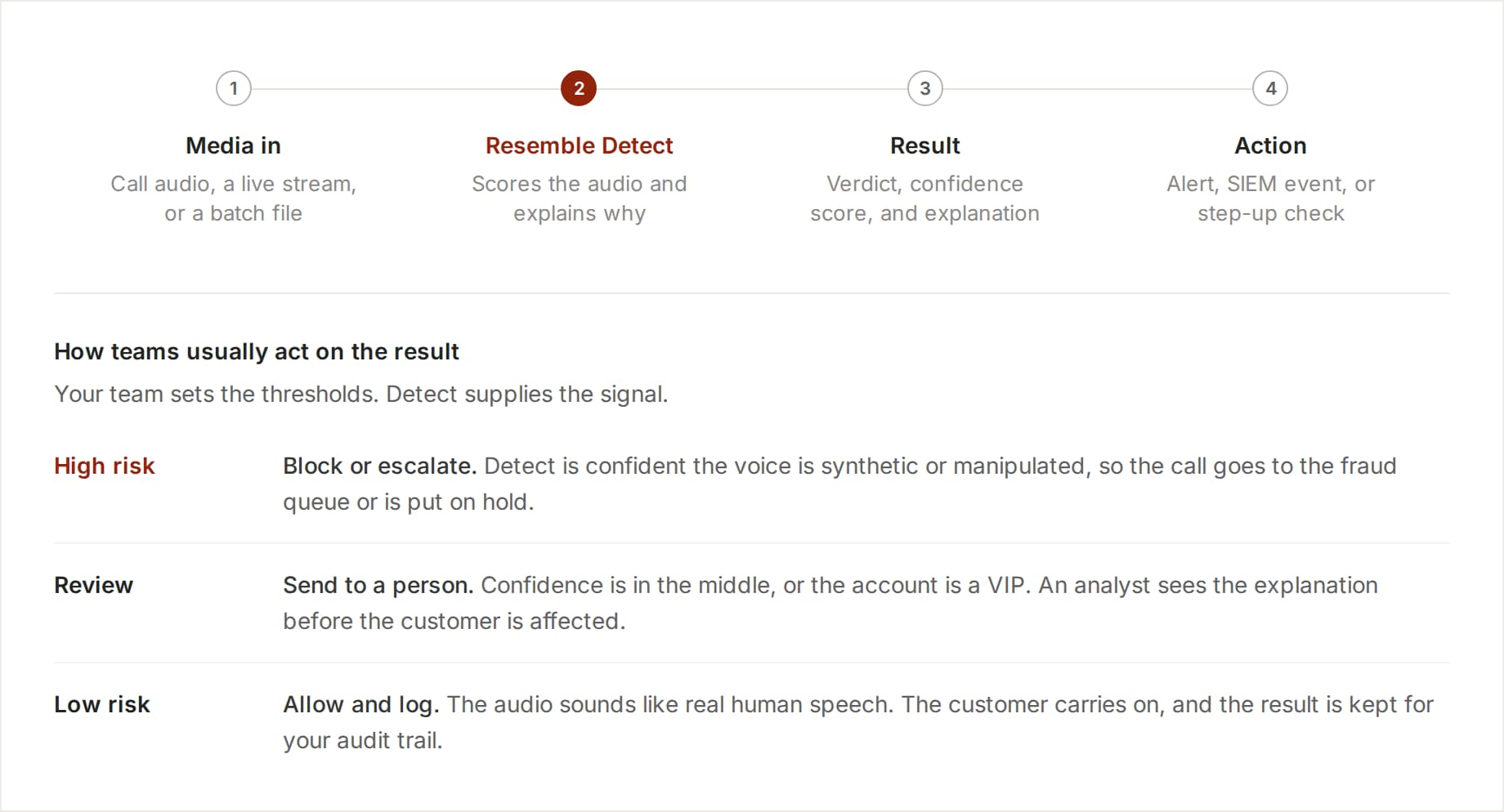Click the Allow and log text

click(361, 704)
